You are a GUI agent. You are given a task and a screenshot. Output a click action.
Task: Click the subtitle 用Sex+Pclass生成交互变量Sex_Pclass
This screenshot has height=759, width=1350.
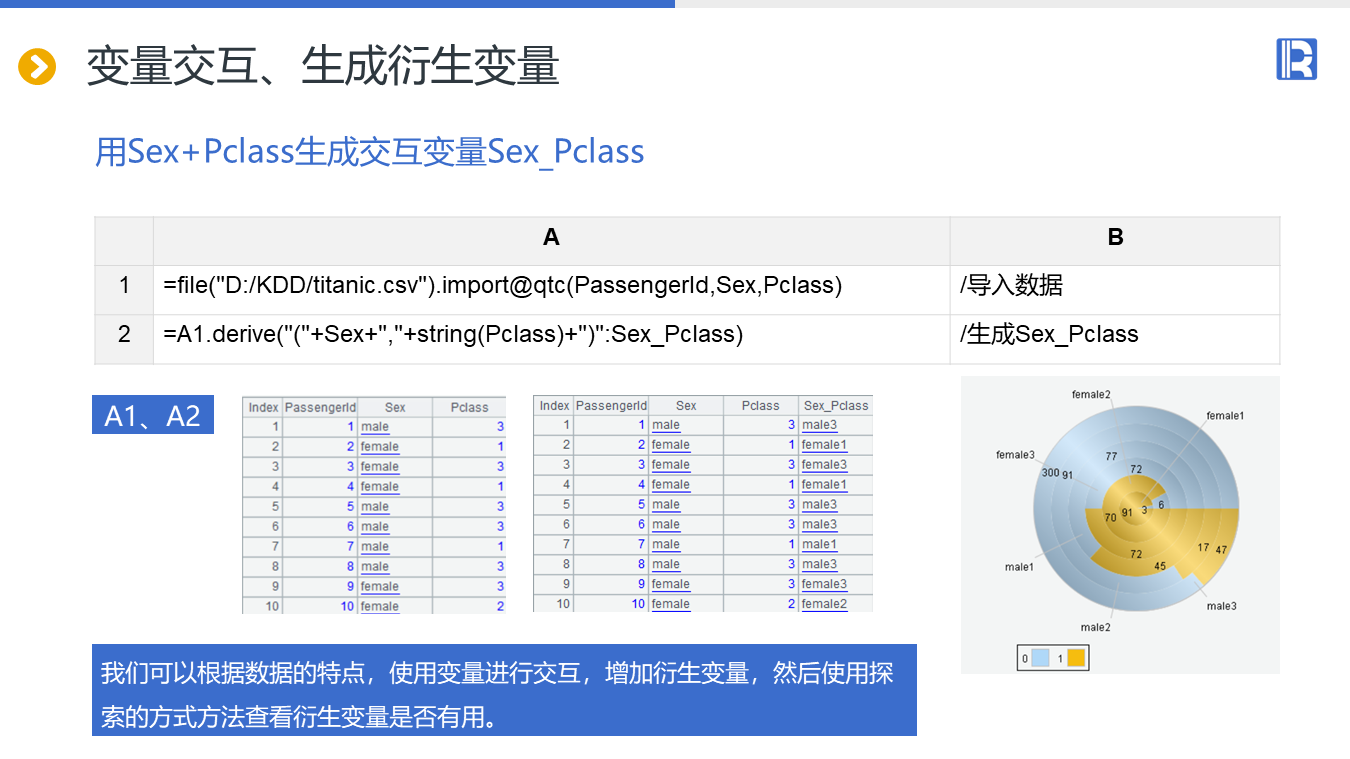[369, 151]
